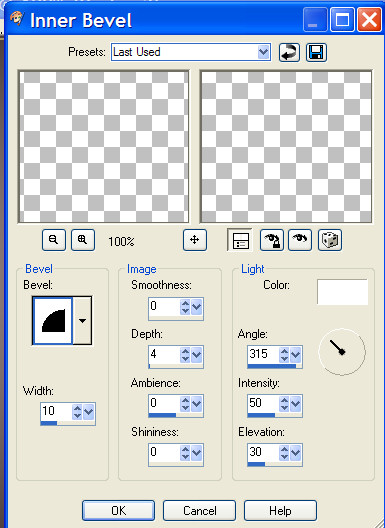Open Help for Inner Bevel
The image size is (385, 528).
point(280,510)
